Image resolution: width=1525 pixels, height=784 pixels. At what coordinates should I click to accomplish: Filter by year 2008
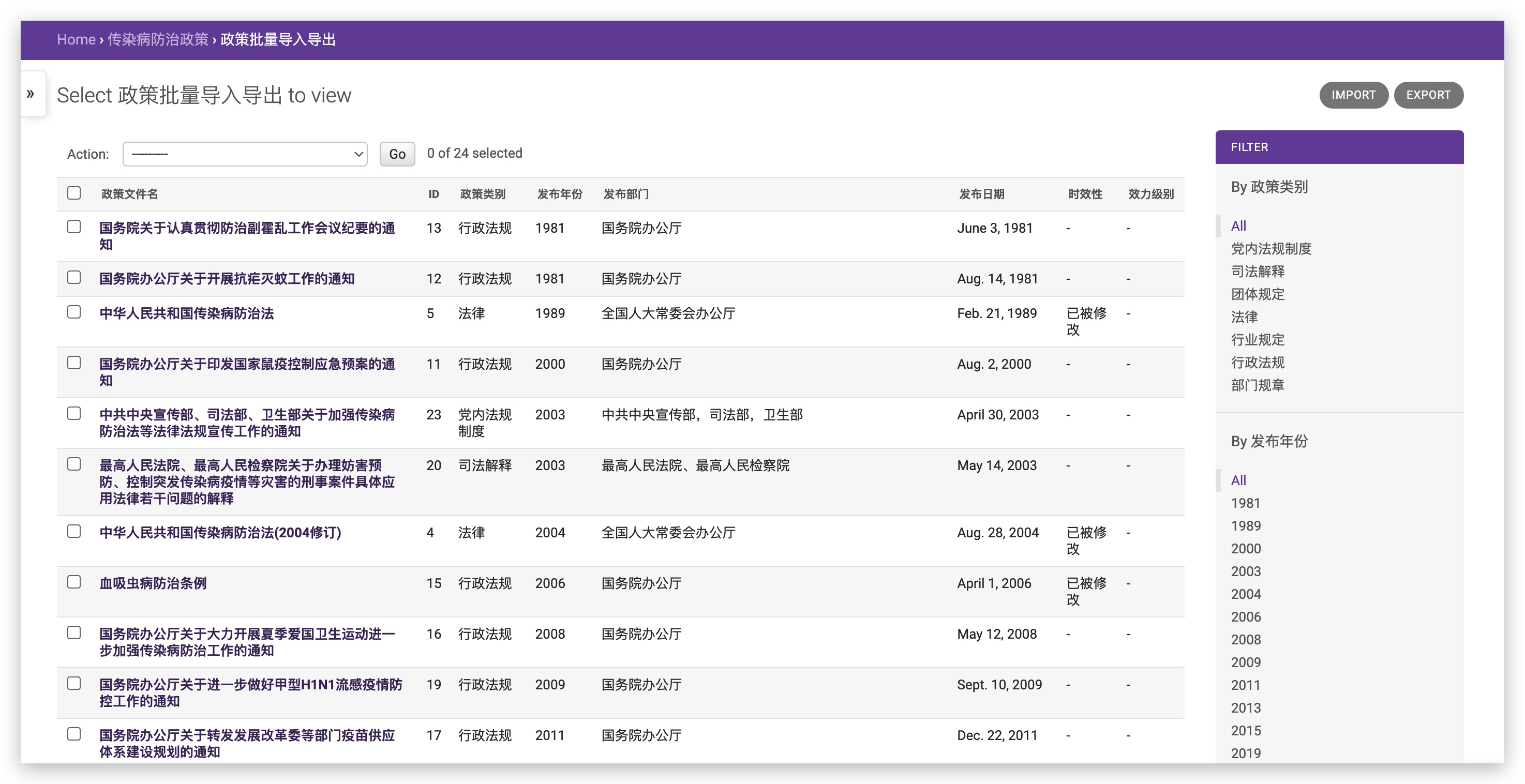click(1246, 640)
